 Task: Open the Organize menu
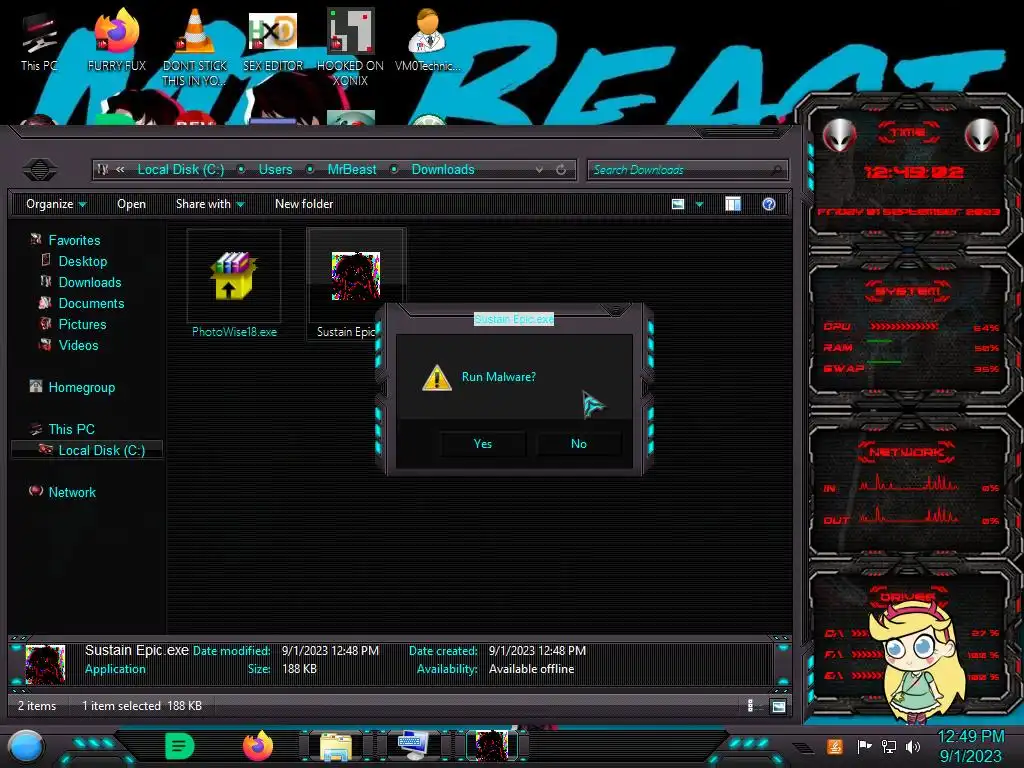tap(56, 204)
